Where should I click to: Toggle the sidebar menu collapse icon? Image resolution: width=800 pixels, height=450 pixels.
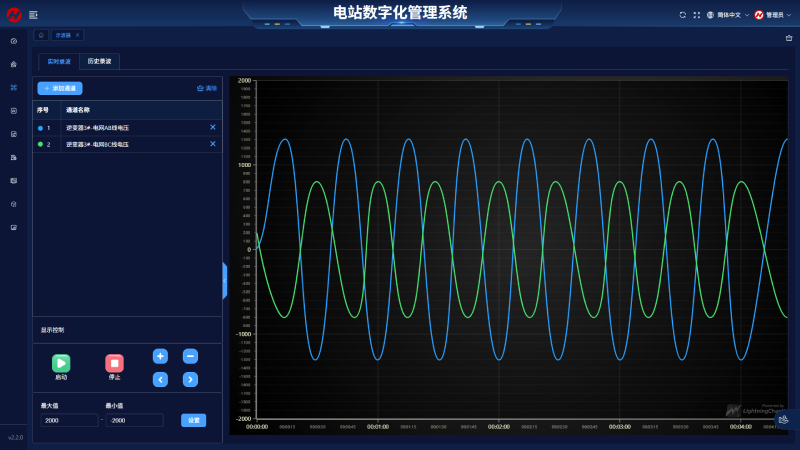(x=33, y=15)
